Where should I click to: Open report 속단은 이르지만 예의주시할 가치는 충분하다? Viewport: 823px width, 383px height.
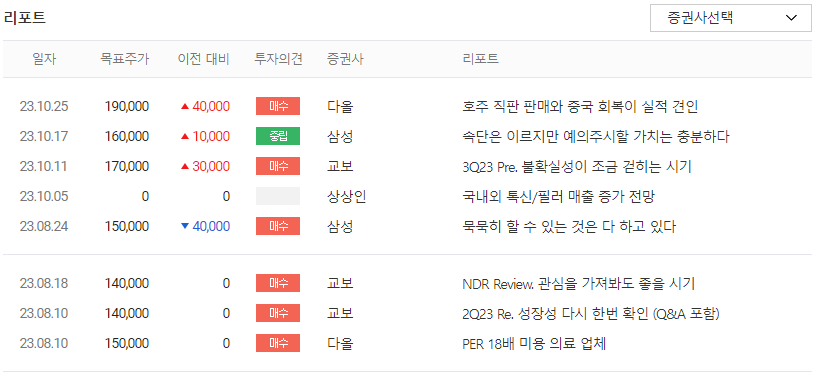(x=596, y=136)
